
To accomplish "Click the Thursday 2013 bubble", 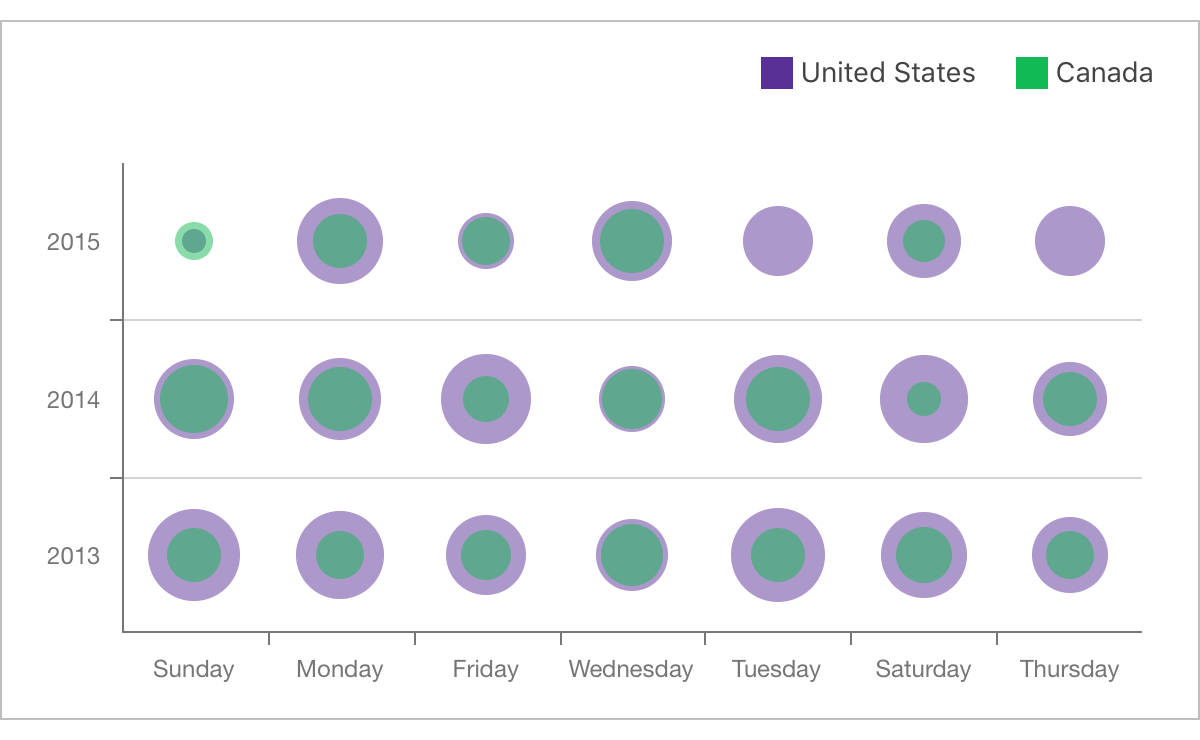I will [1070, 555].
